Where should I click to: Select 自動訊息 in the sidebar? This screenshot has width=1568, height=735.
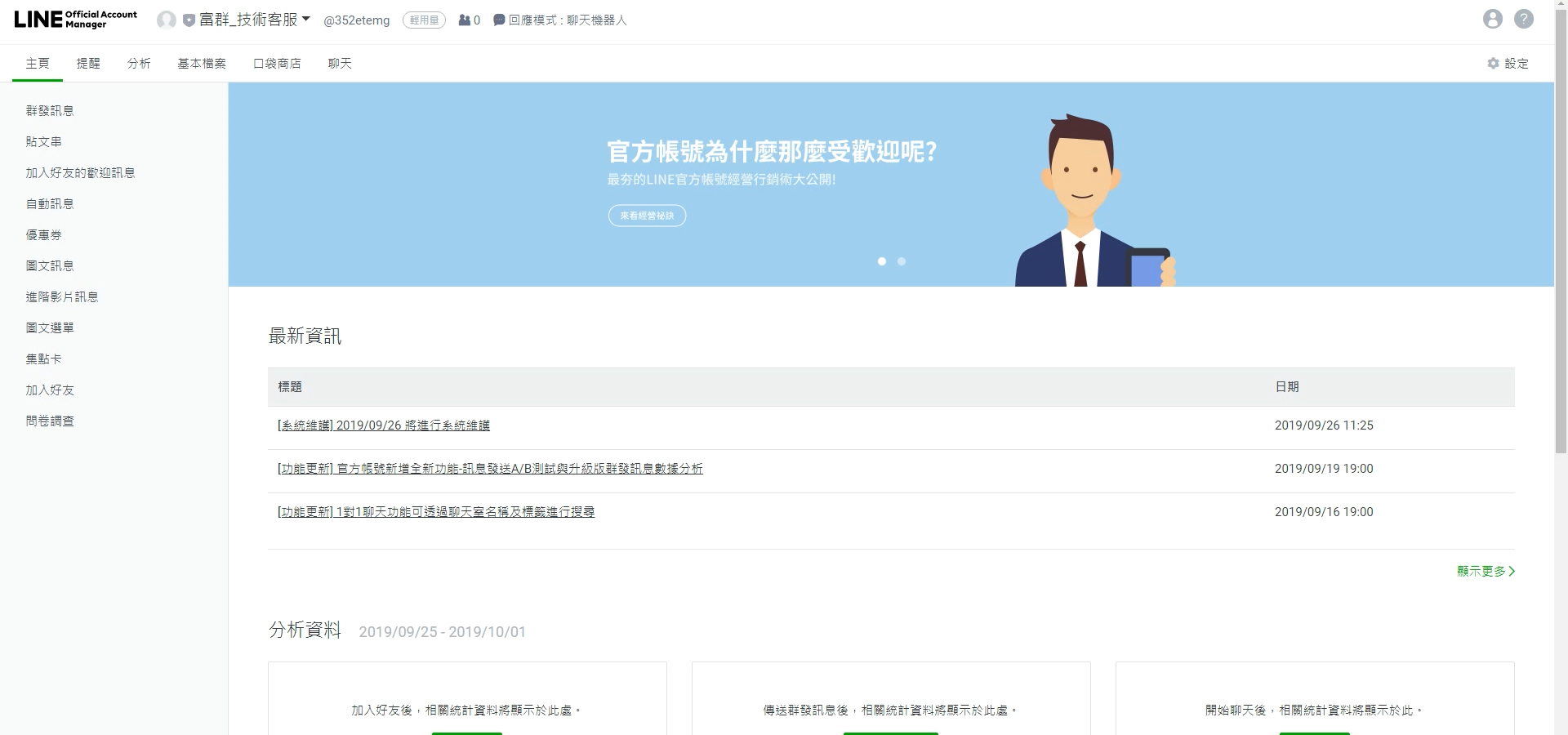click(x=50, y=204)
